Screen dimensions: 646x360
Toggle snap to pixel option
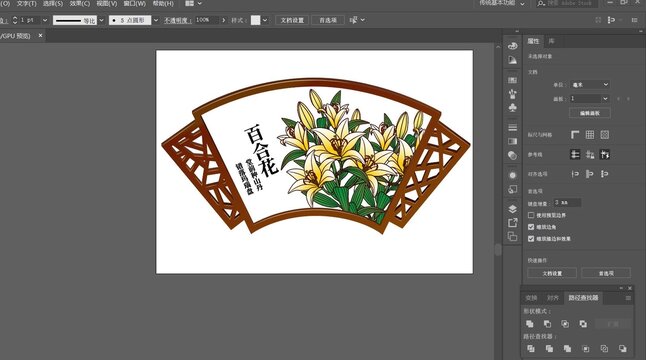click(590, 174)
